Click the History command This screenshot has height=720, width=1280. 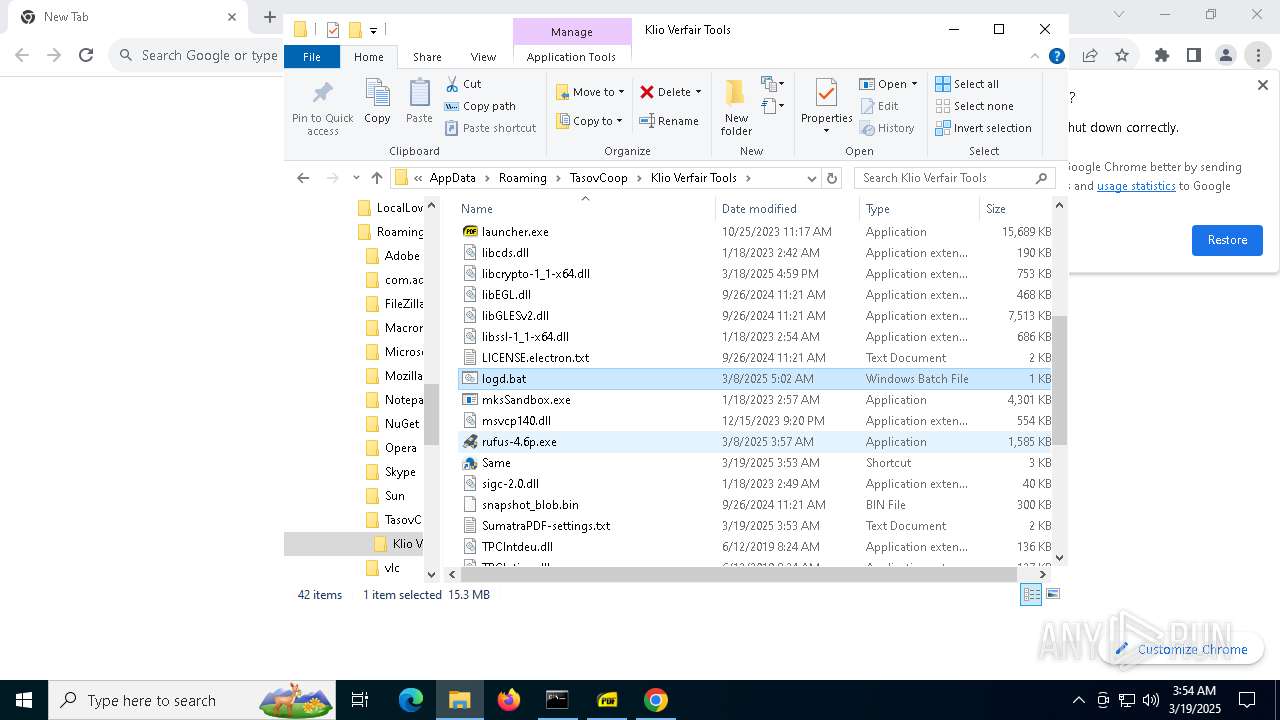click(887, 128)
